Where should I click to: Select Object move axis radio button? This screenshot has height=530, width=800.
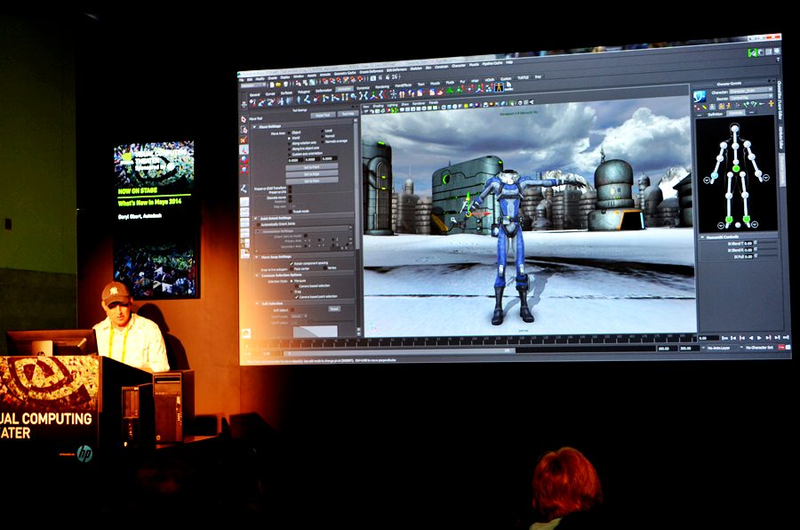click(289, 133)
